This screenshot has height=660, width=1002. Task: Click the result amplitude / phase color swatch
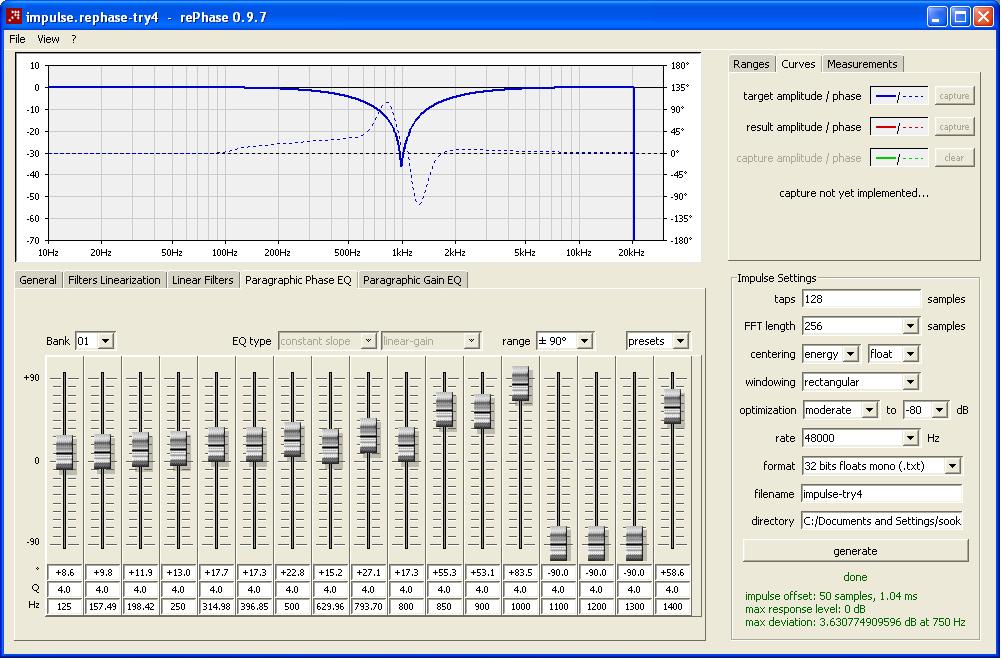coord(899,127)
